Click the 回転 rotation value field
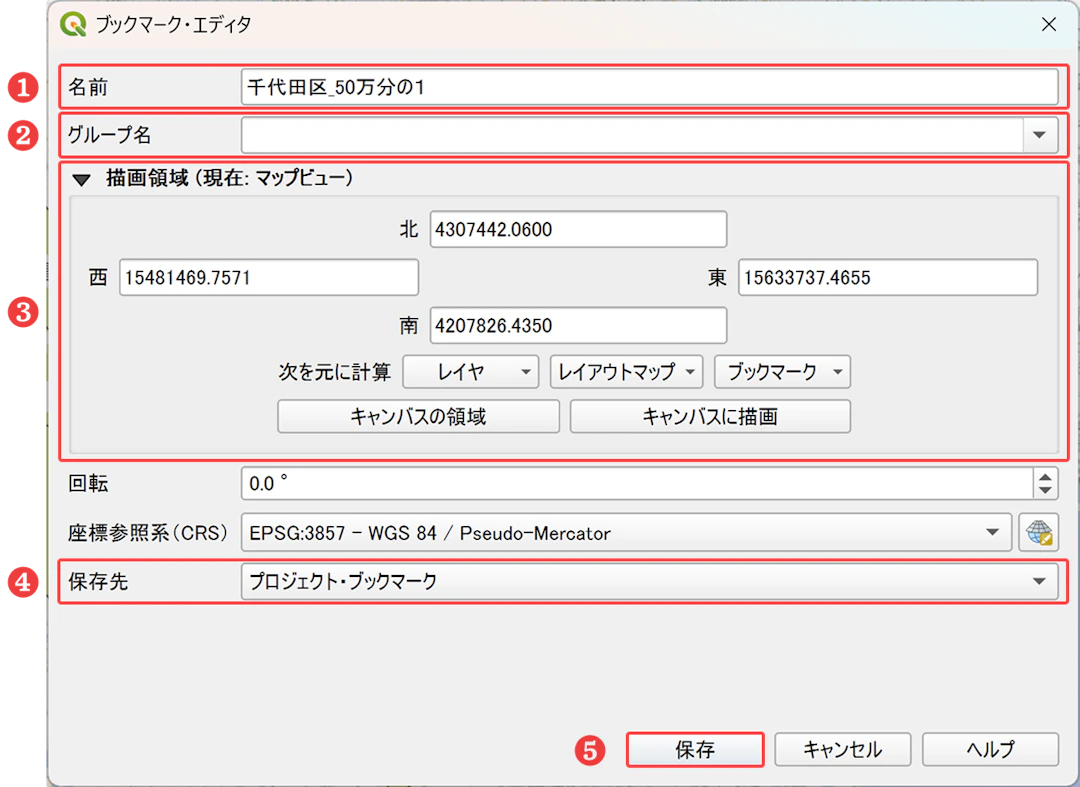The height and width of the screenshot is (787, 1080). [x=636, y=483]
